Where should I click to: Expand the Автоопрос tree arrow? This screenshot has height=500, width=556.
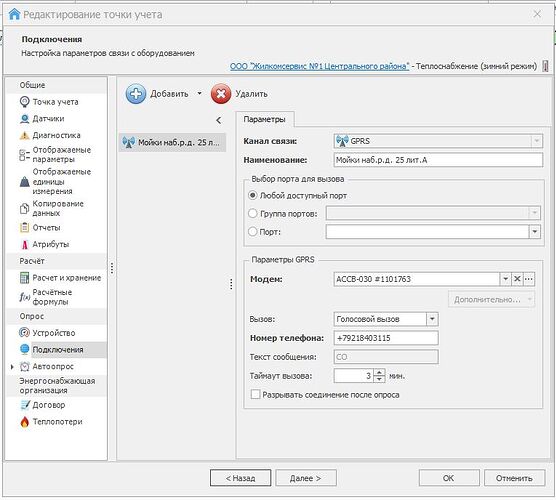[12, 367]
